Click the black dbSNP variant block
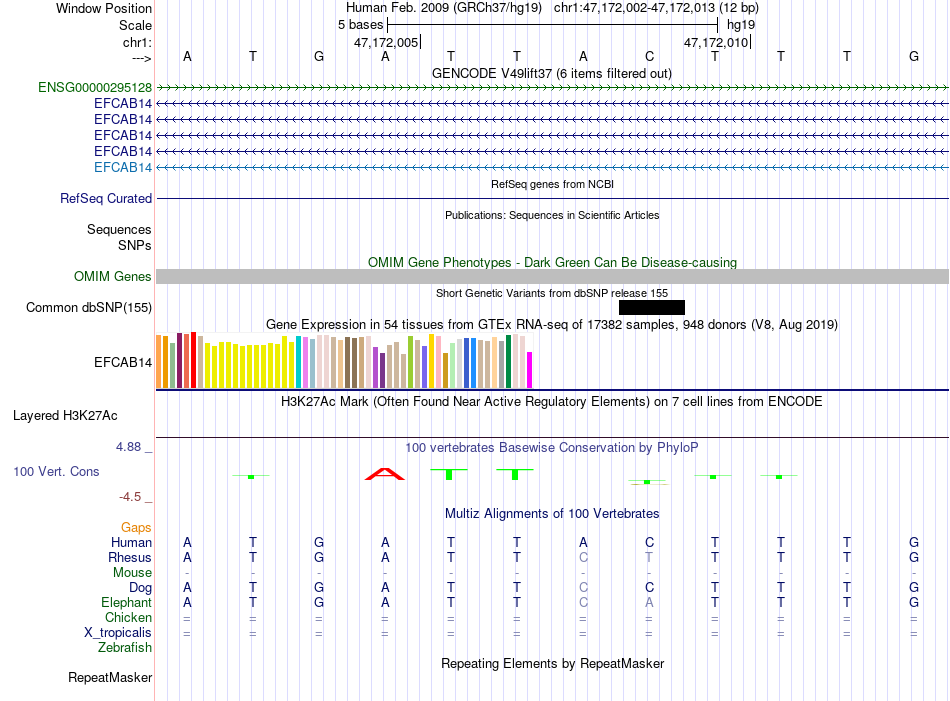 [x=652, y=307]
